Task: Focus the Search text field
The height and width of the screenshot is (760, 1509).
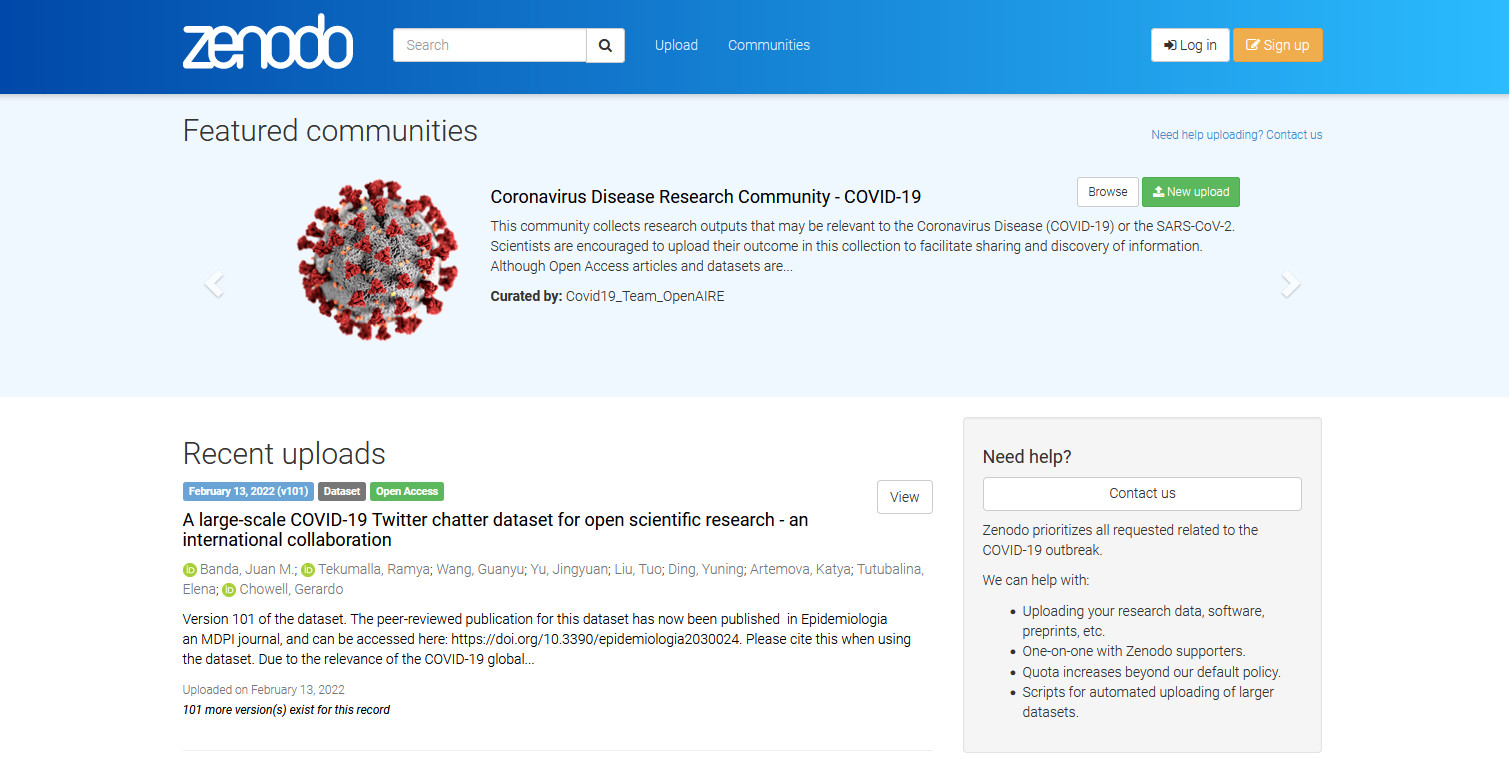Action: [x=489, y=45]
